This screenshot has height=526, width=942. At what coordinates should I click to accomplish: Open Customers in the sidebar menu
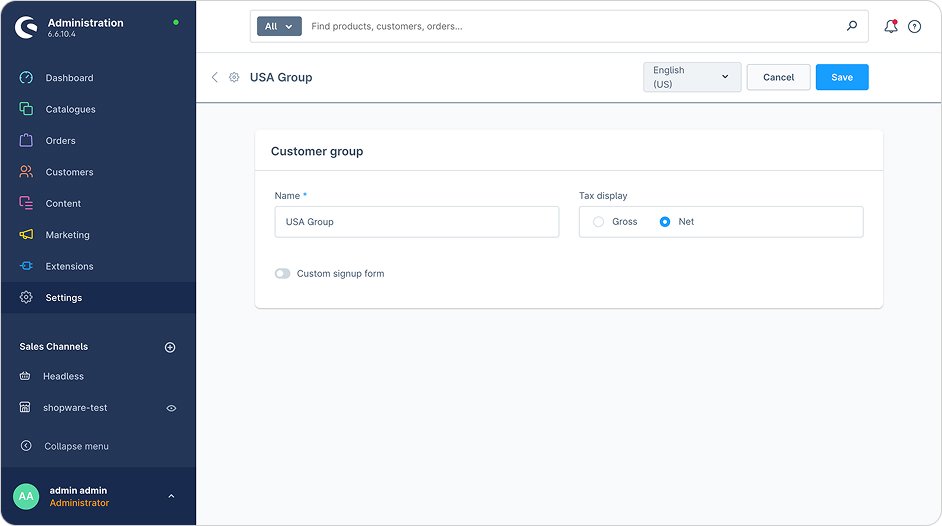tap(69, 172)
